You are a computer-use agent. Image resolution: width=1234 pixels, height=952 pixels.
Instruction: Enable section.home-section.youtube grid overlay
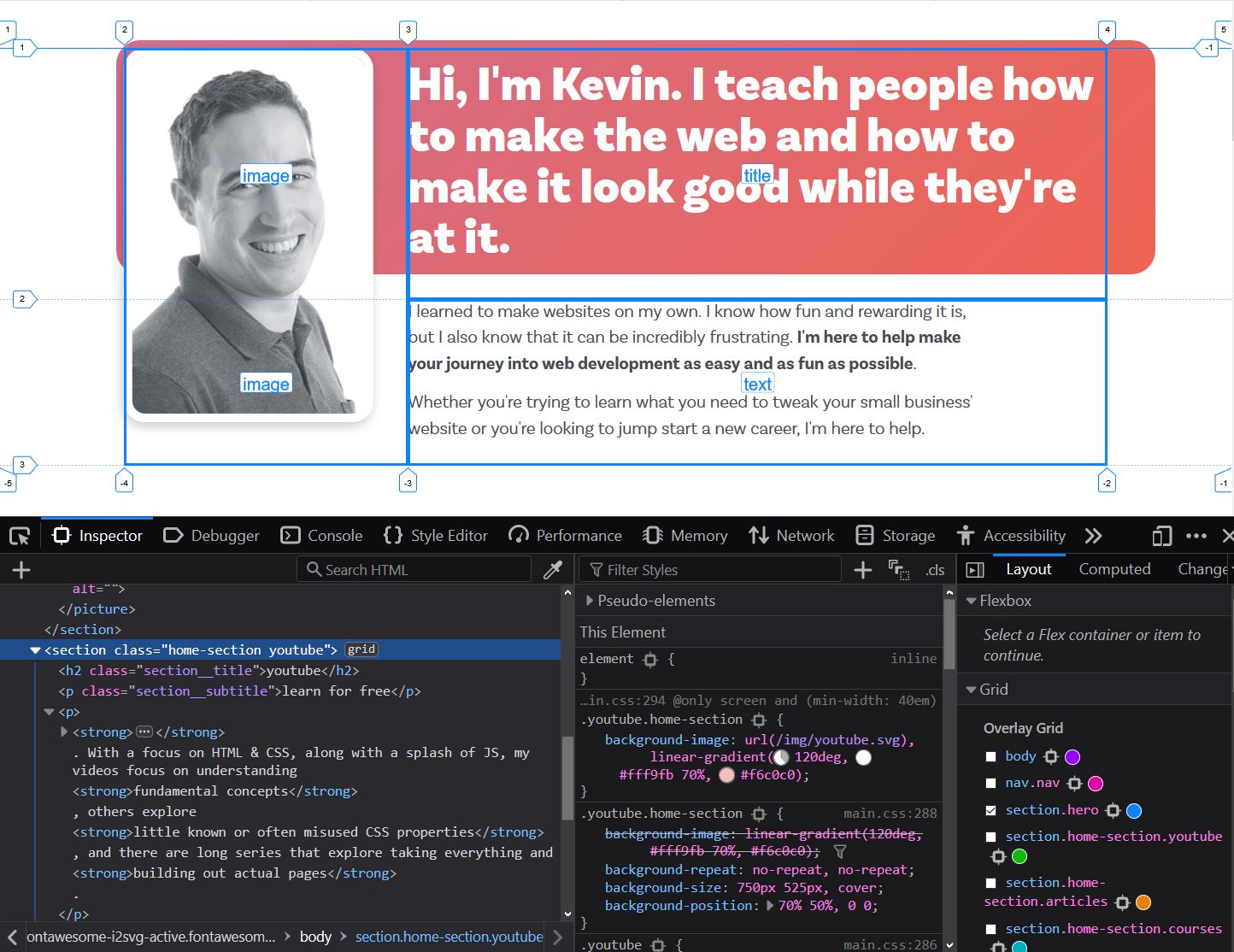tap(990, 837)
